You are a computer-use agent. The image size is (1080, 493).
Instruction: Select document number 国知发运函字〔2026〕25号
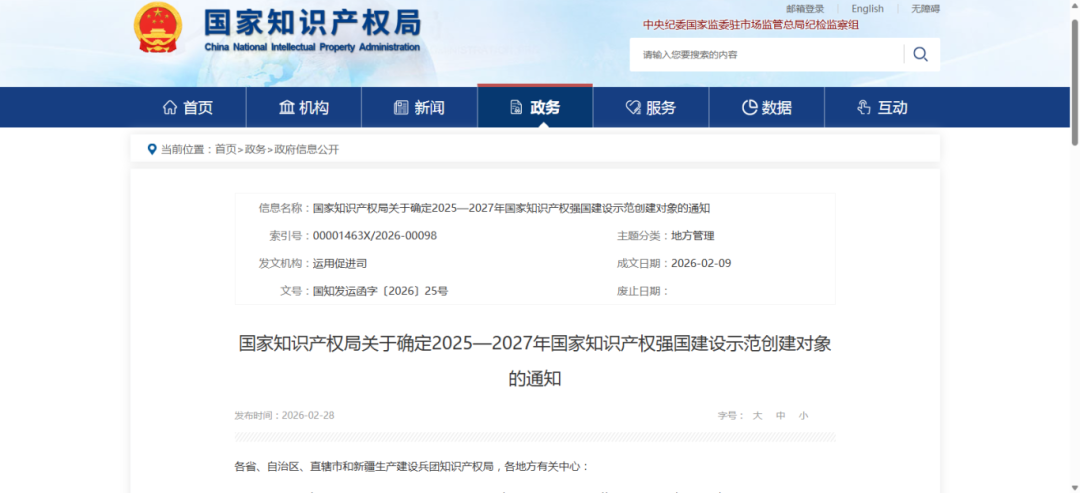pos(380,291)
